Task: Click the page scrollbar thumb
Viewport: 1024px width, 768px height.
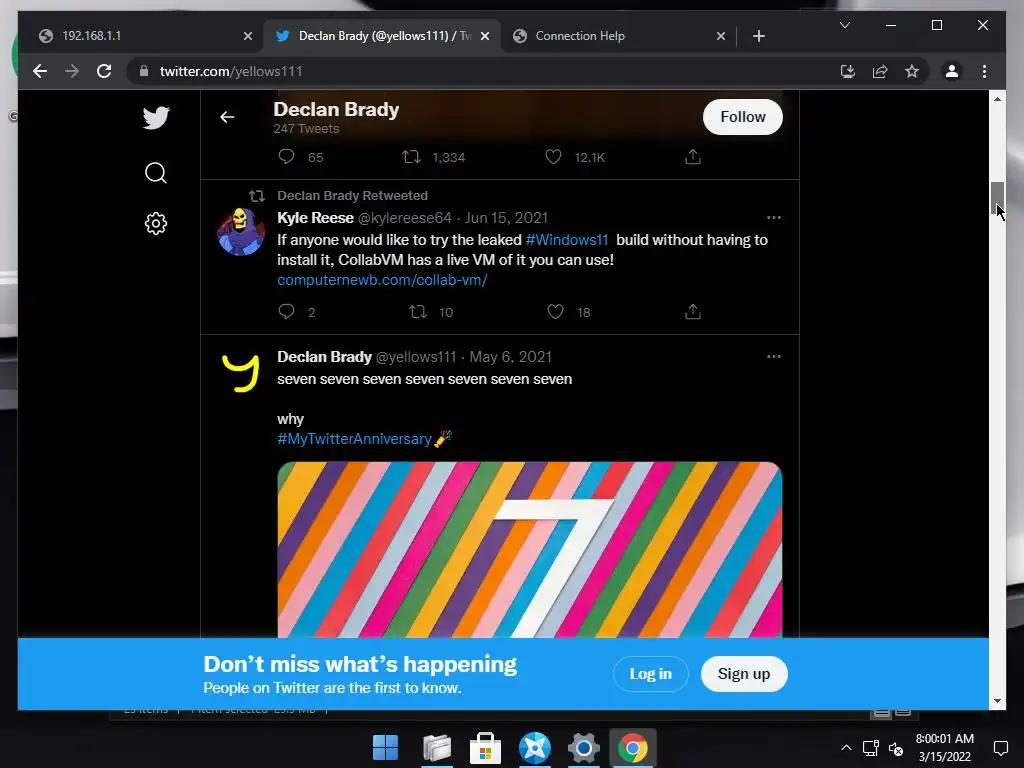Action: [997, 197]
